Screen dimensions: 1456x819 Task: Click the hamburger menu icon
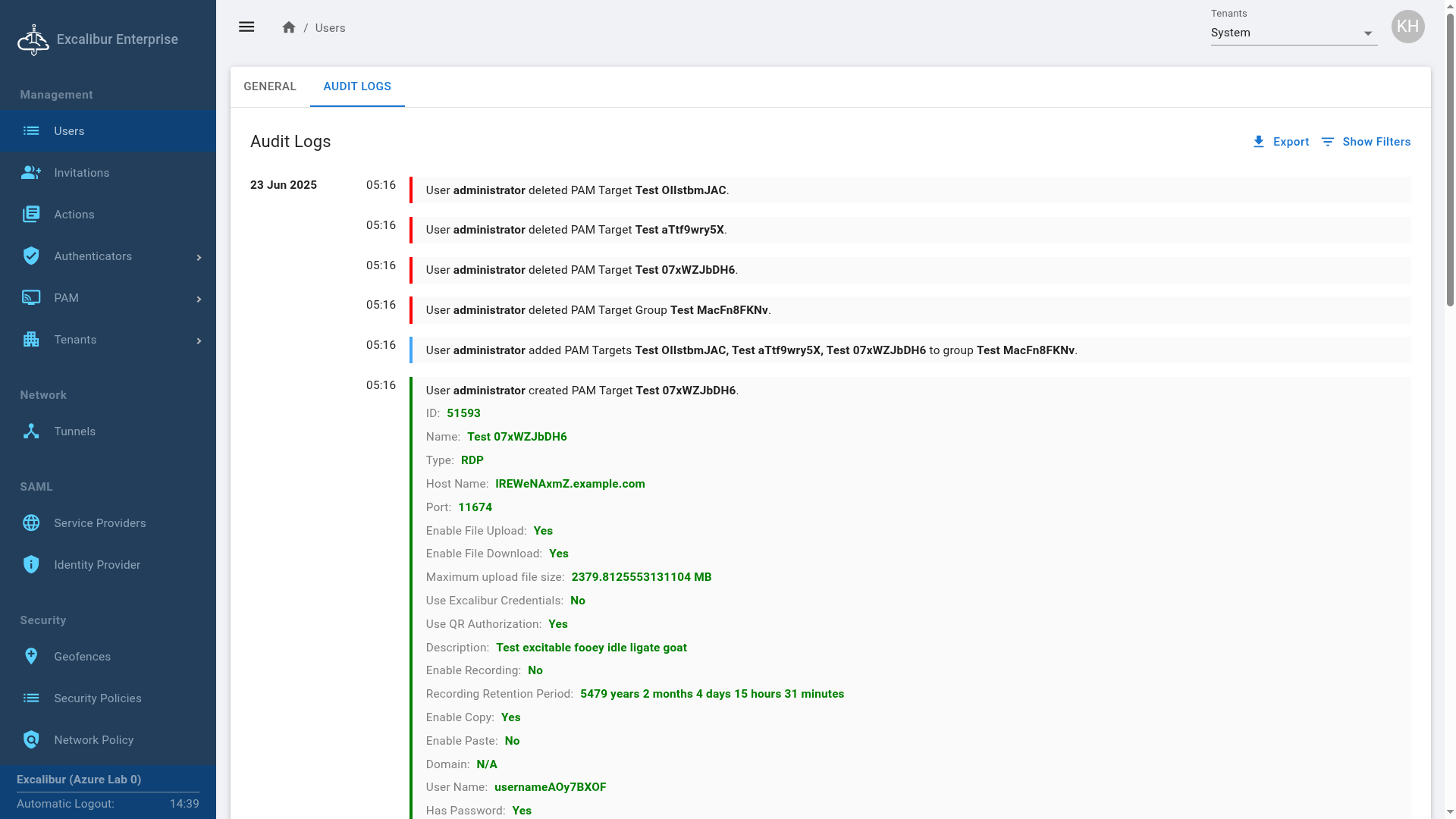tap(246, 27)
